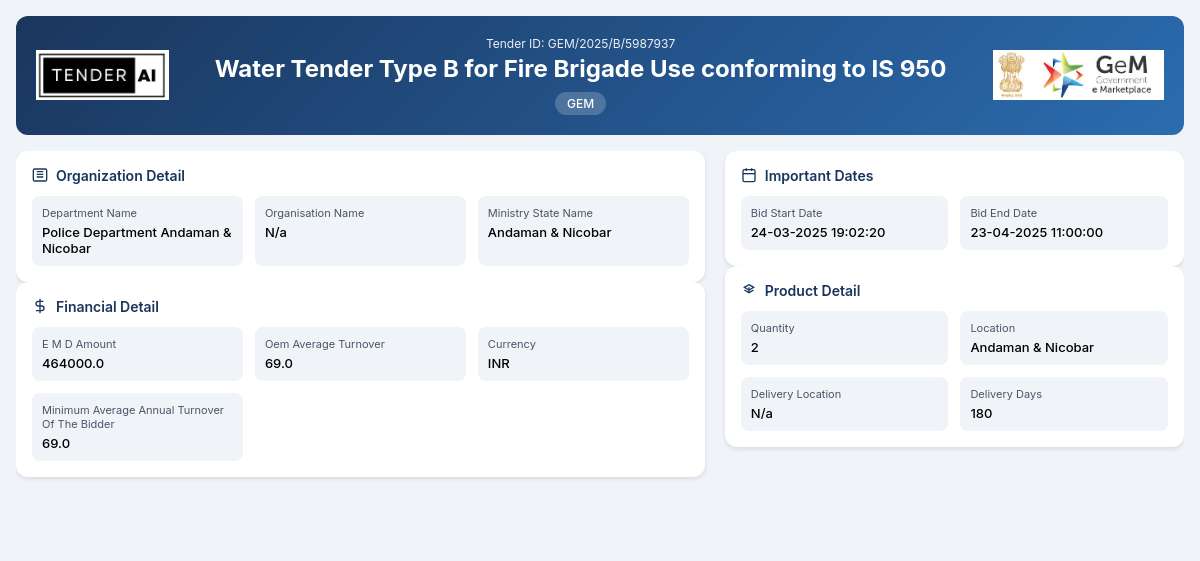The image size is (1200, 561).
Task: Click the Tender AI logo
Action: tap(102, 75)
